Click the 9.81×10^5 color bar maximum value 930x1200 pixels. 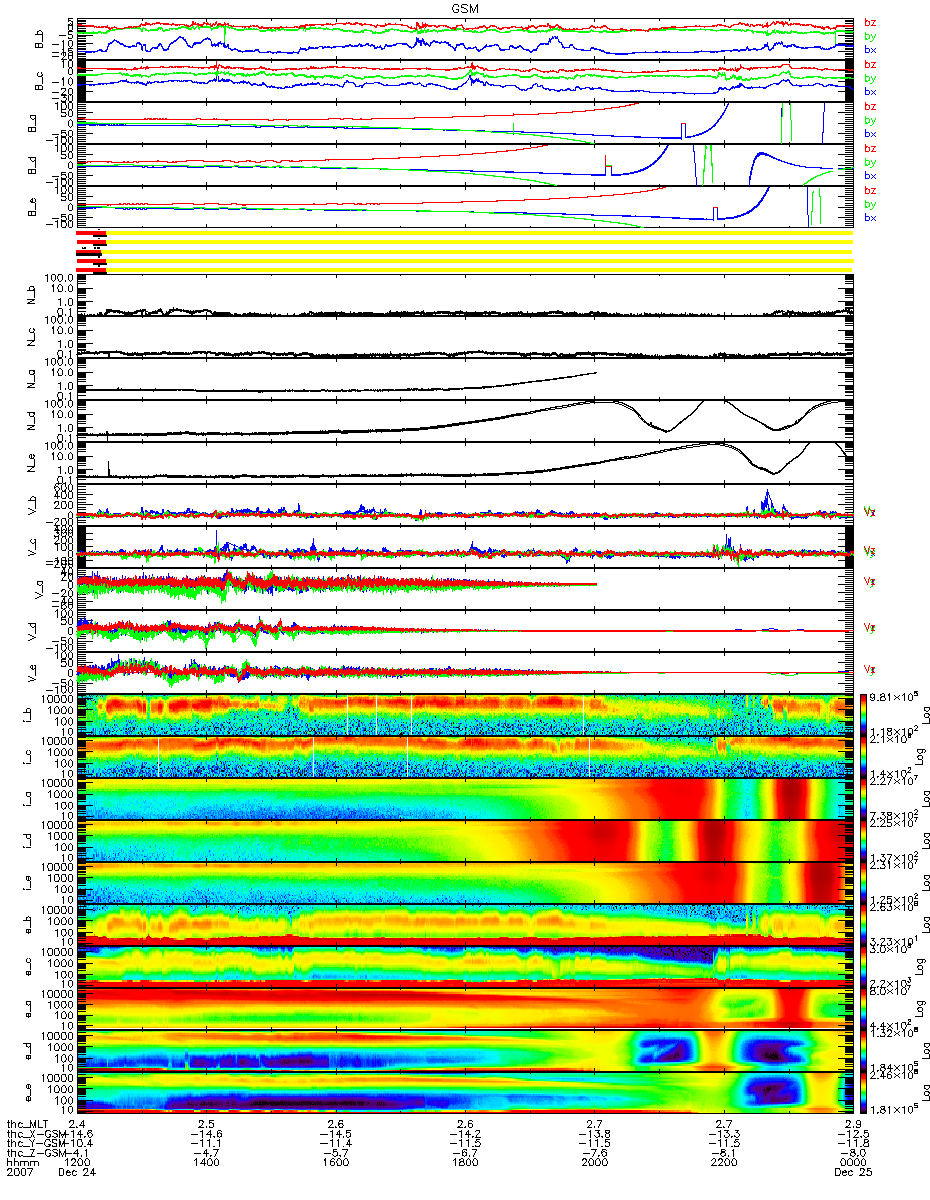tap(894, 697)
